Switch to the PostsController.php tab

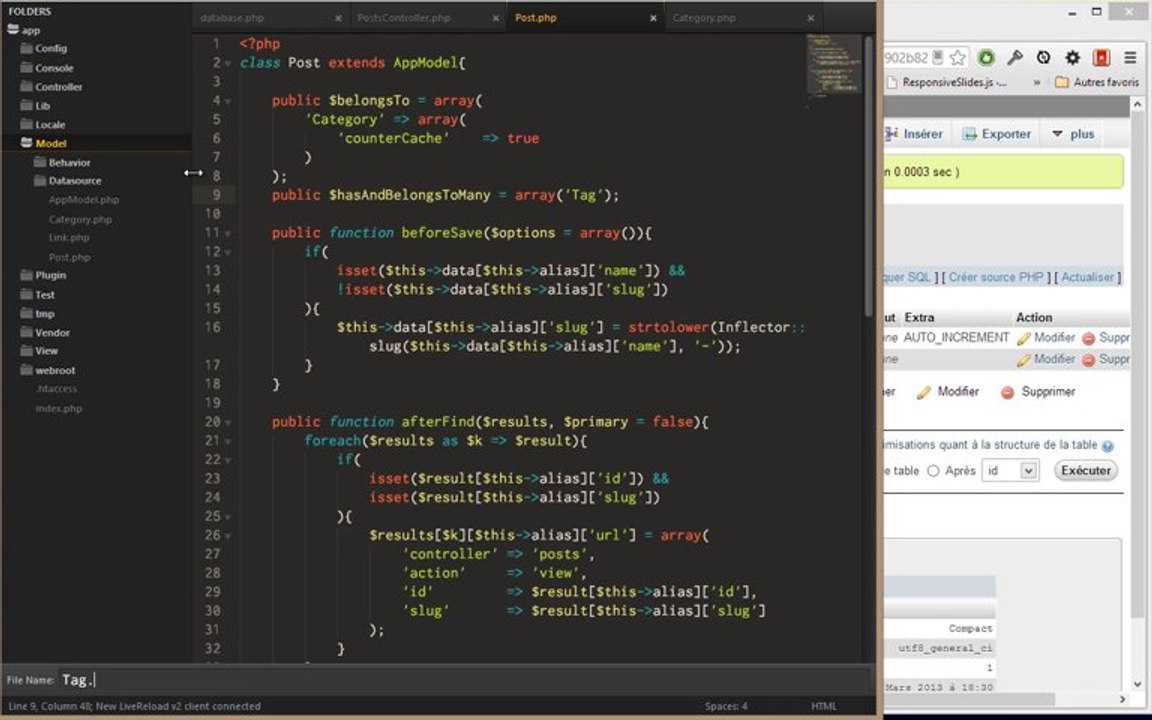coord(404,18)
